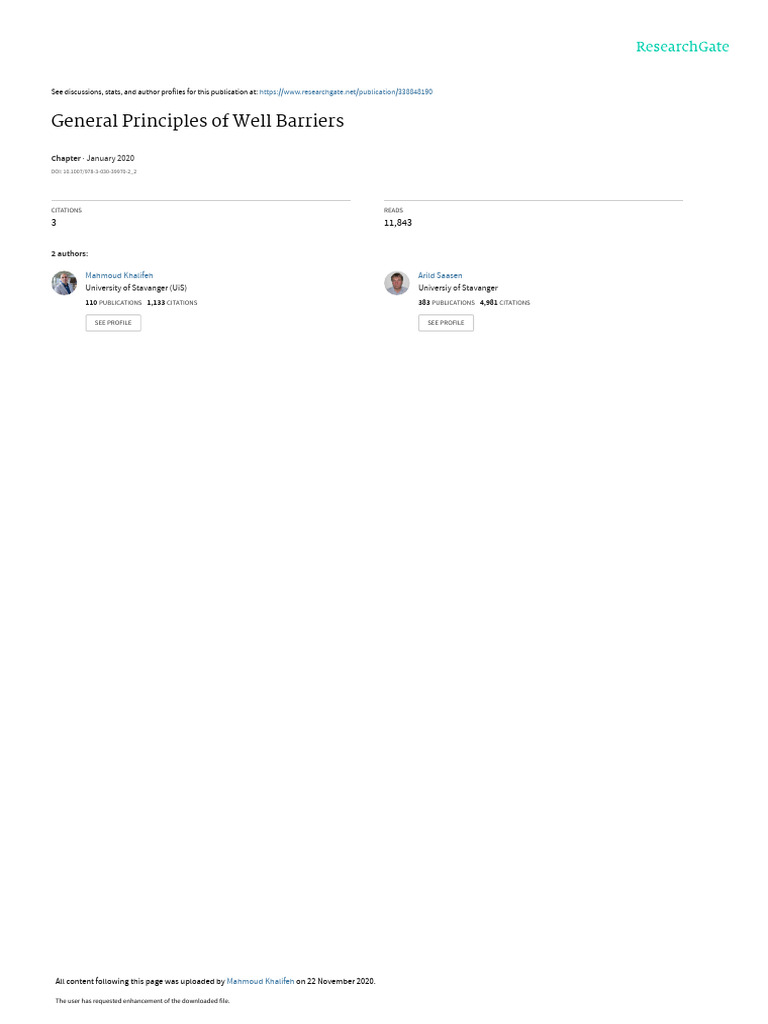Viewport: 768px width, 1024px height.
Task: Click University of Stavanger (UiS) affiliation
Action: coord(136,288)
